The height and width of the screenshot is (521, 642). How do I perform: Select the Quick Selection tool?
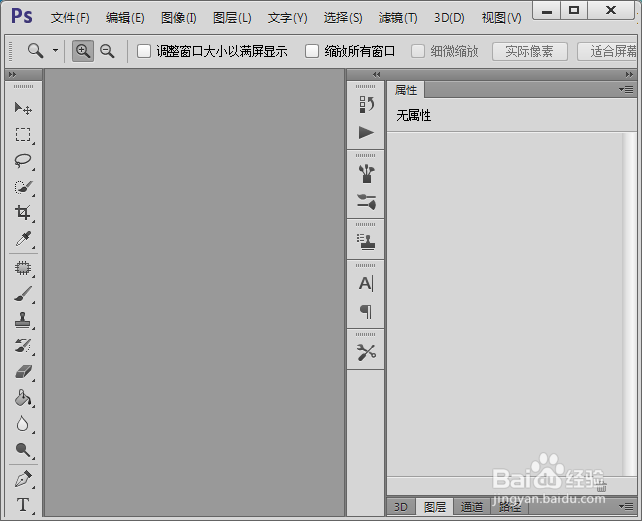point(23,187)
